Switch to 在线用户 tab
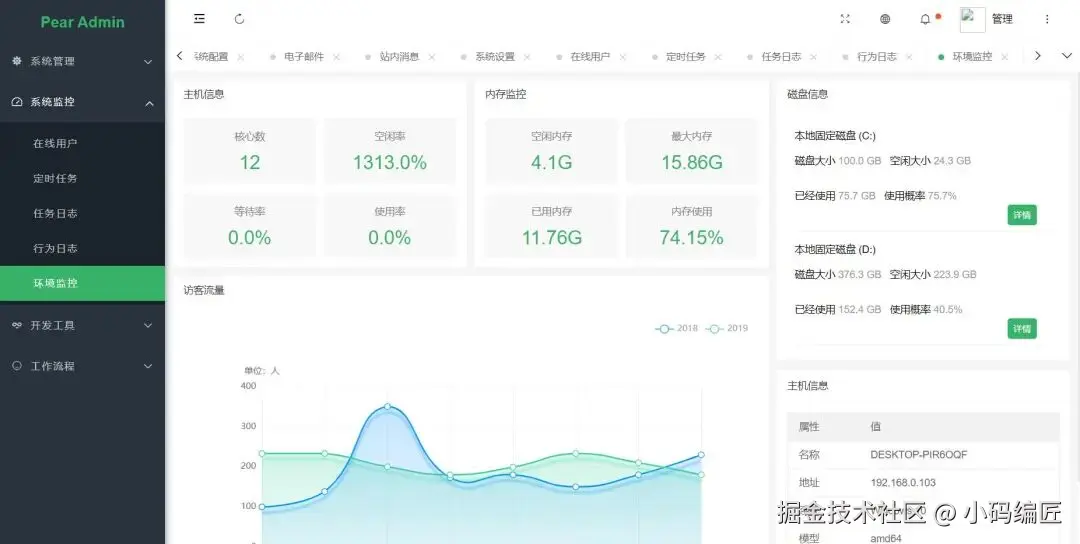This screenshot has width=1080, height=544. click(590, 56)
